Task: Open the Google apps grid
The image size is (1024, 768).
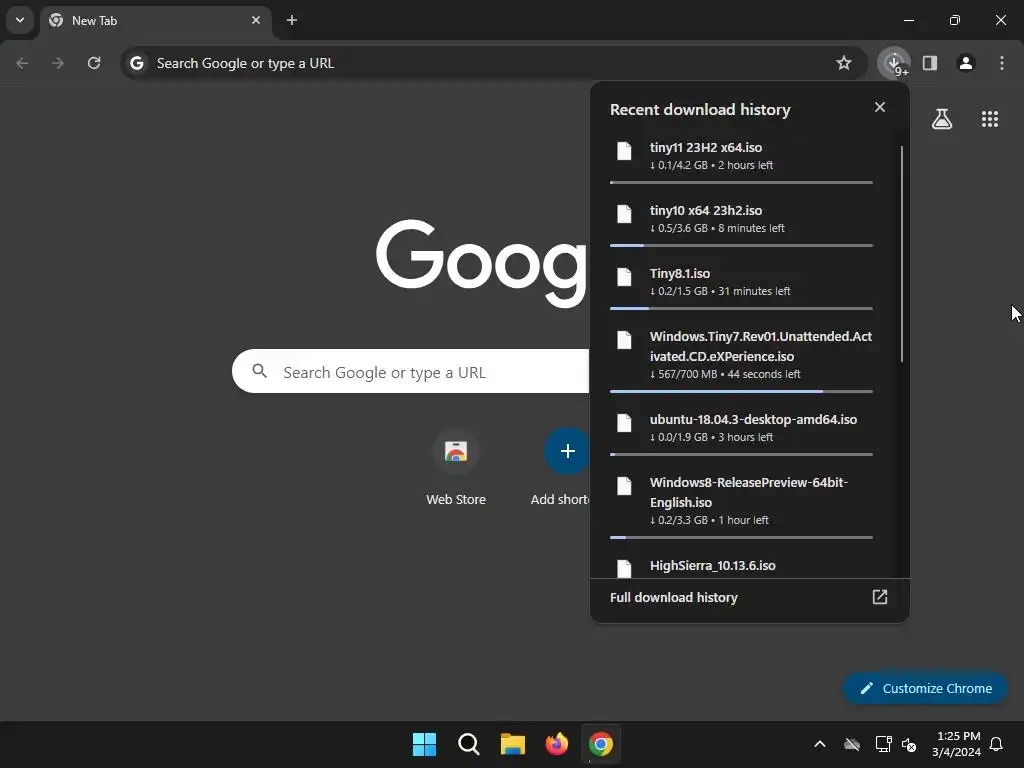Action: (990, 119)
